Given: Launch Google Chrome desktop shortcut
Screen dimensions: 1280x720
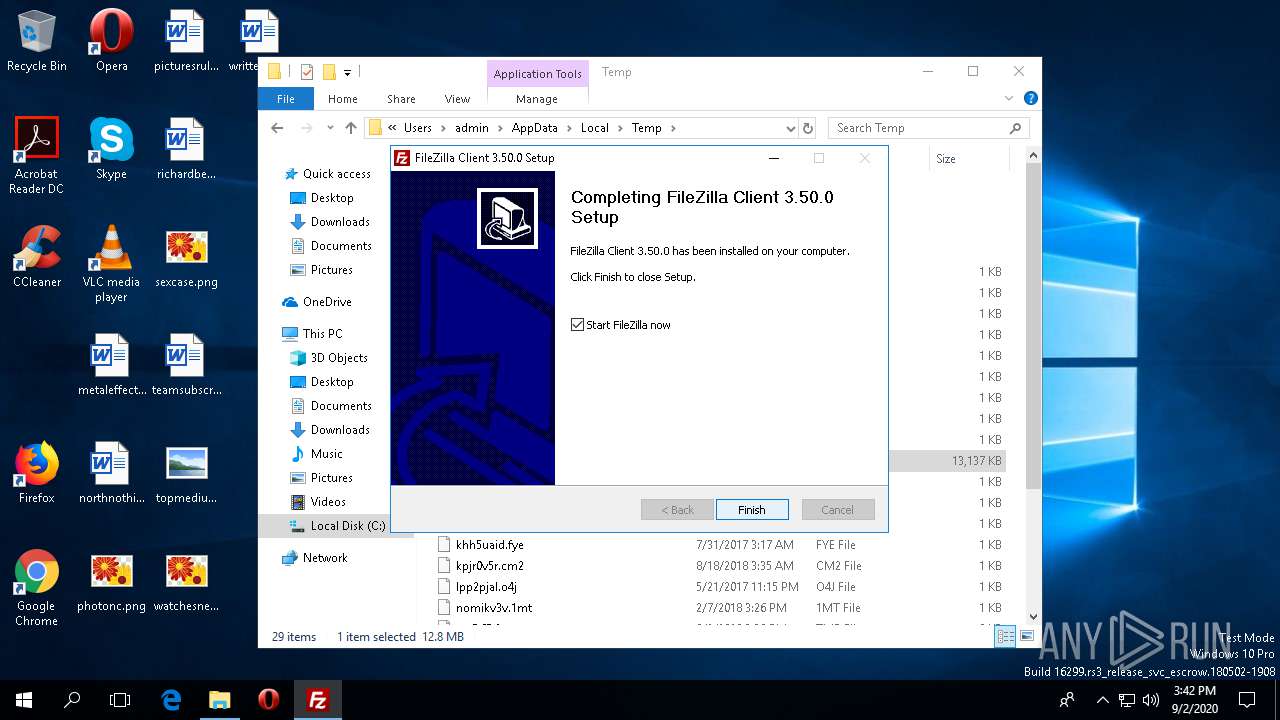Looking at the screenshot, I should click(x=37, y=588).
